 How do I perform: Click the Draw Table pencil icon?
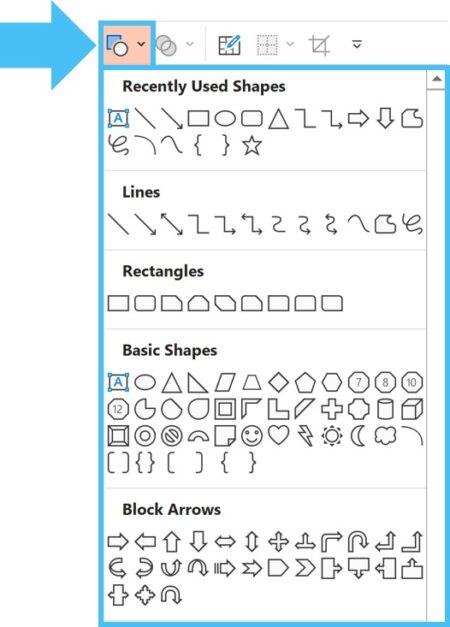coord(230,45)
